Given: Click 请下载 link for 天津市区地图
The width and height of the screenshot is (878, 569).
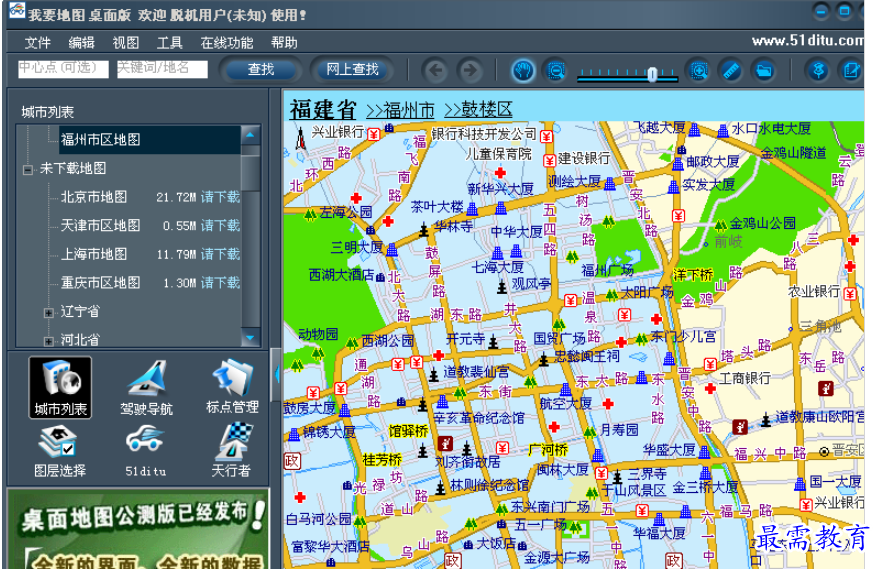Looking at the screenshot, I should click(221, 226).
